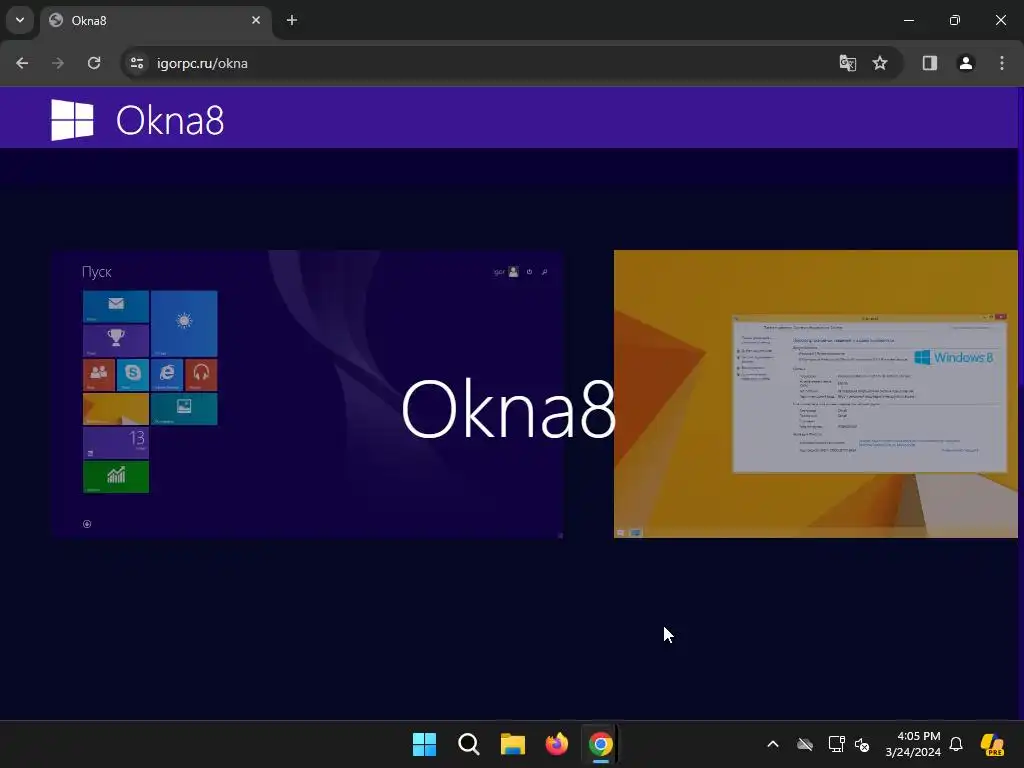
Task: Click the large Okna8 slide caption
Action: tap(508, 410)
